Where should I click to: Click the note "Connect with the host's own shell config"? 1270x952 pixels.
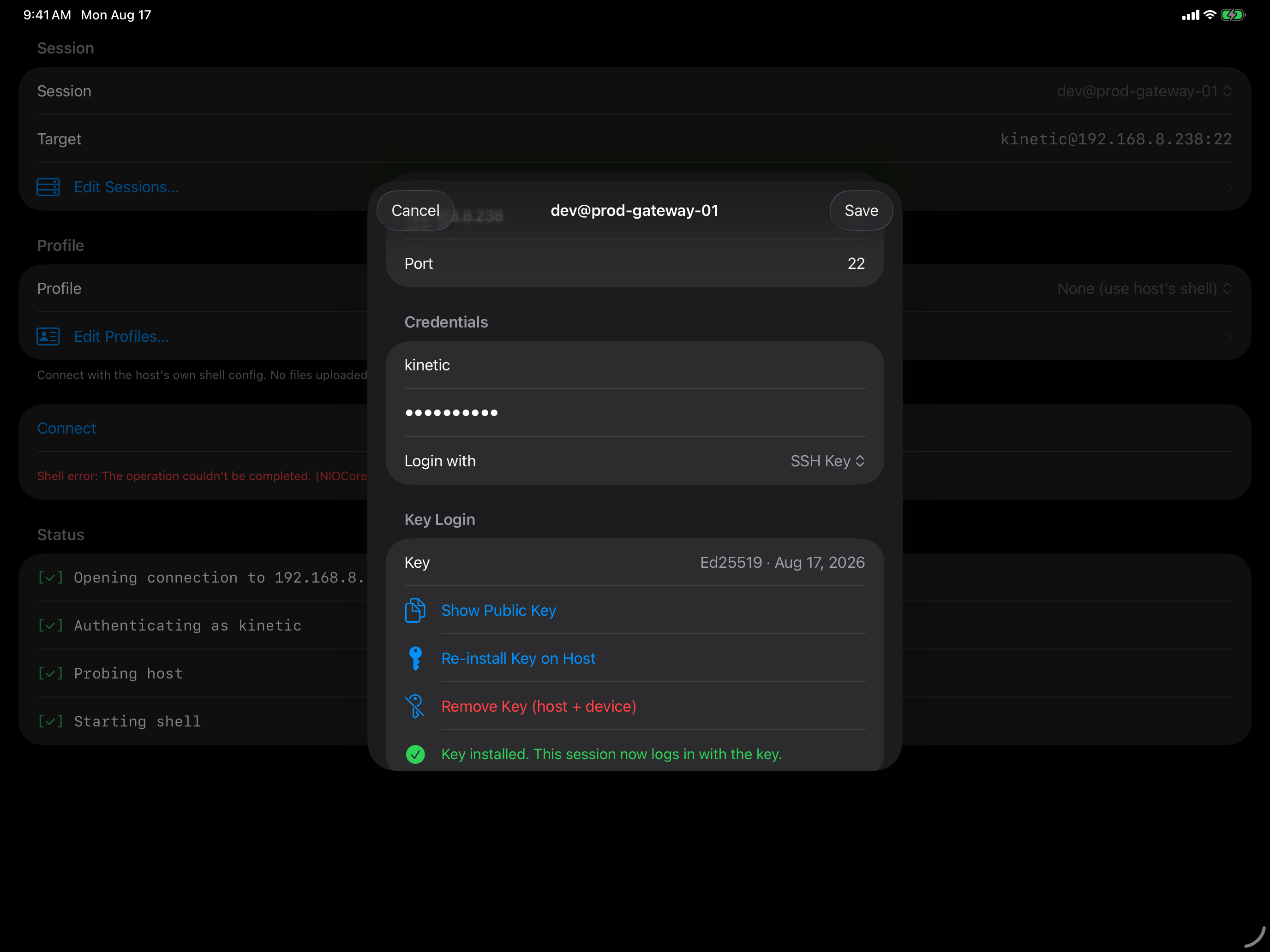click(202, 375)
